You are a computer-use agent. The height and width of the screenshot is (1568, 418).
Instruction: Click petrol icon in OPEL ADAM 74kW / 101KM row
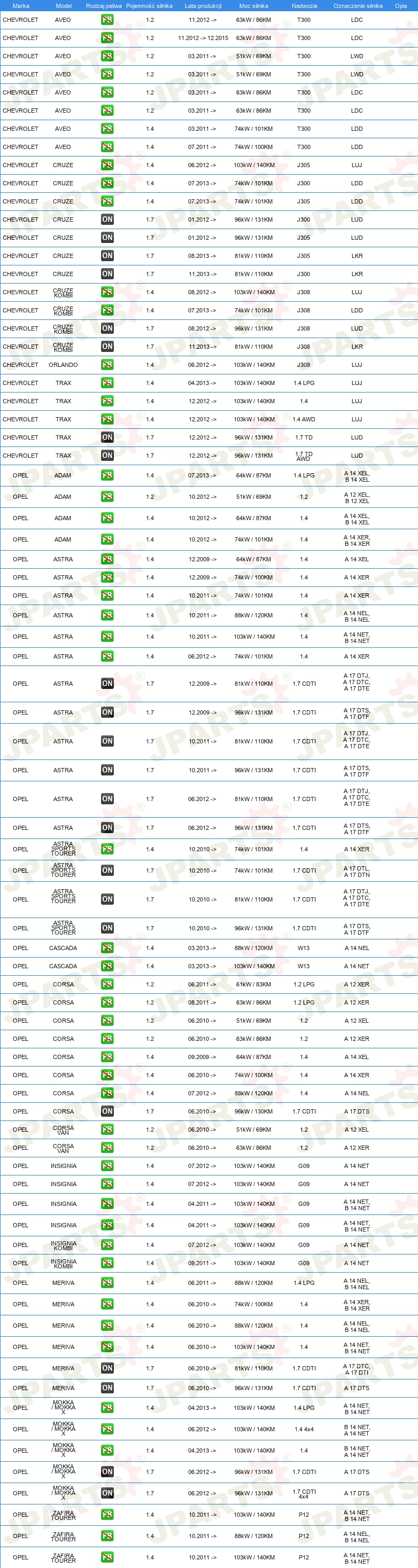(x=107, y=539)
